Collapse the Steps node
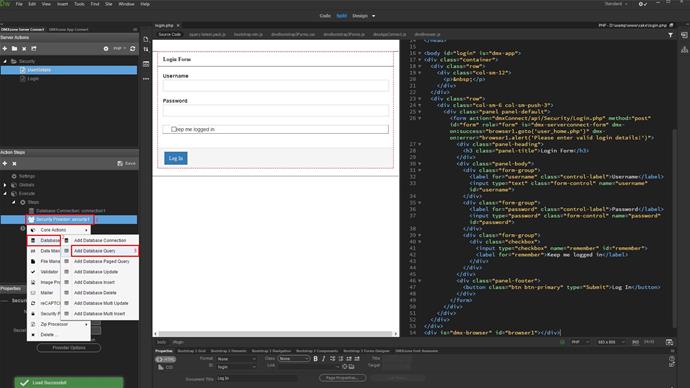The width and height of the screenshot is (690, 388). [x=14, y=202]
